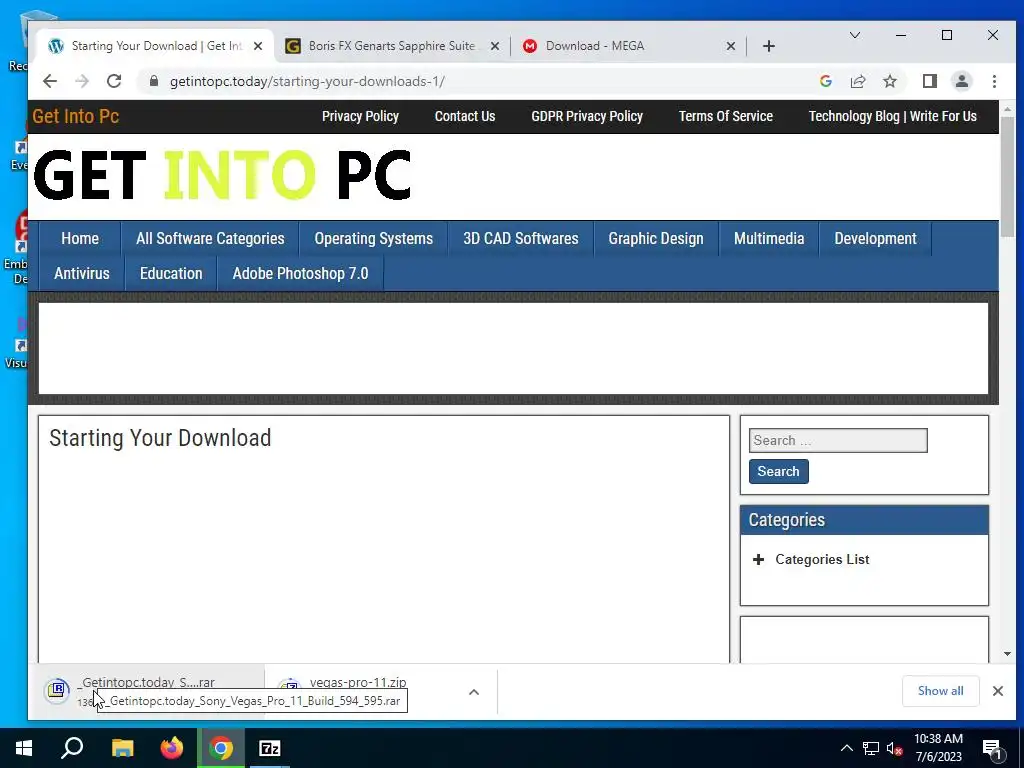Screen dimensions: 1024x768
Task: Click Show all downloads
Action: (940, 691)
